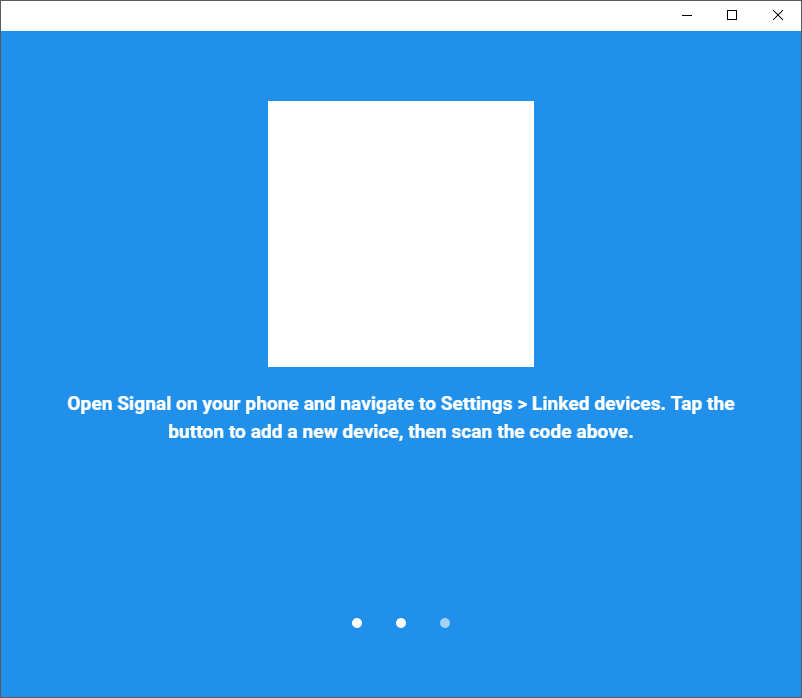This screenshot has width=802, height=698.
Task: Minimize the Signal setup window
Action: pos(687,15)
